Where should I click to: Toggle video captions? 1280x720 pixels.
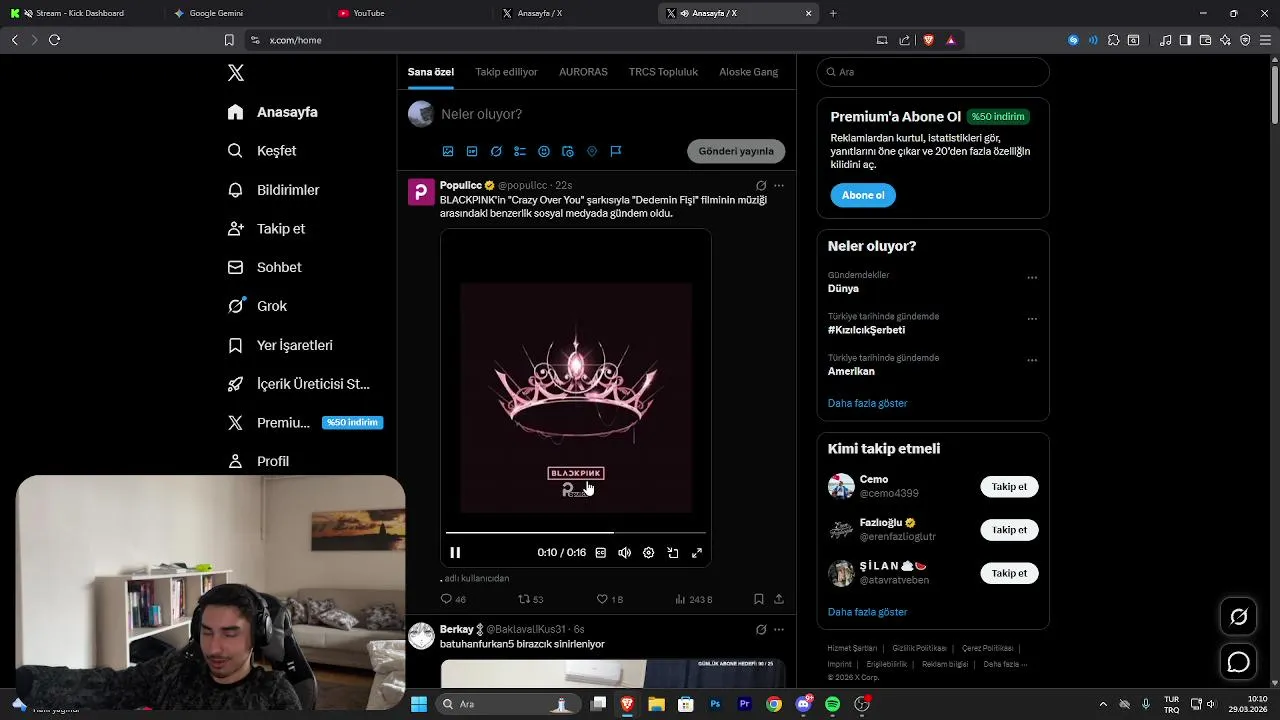600,552
